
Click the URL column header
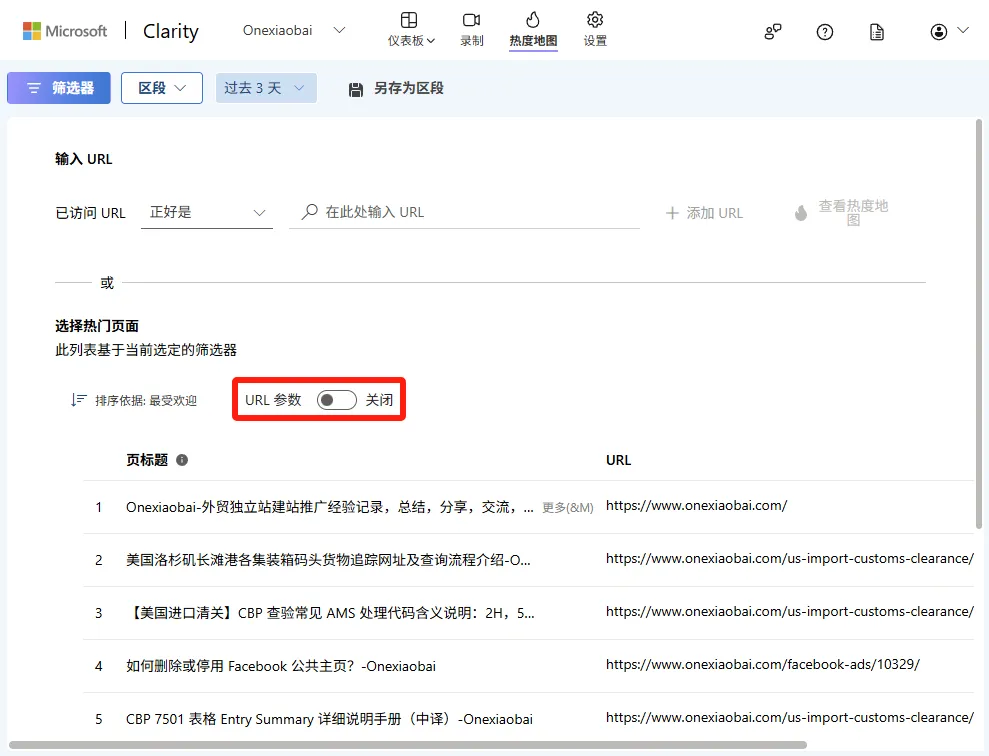click(618, 460)
